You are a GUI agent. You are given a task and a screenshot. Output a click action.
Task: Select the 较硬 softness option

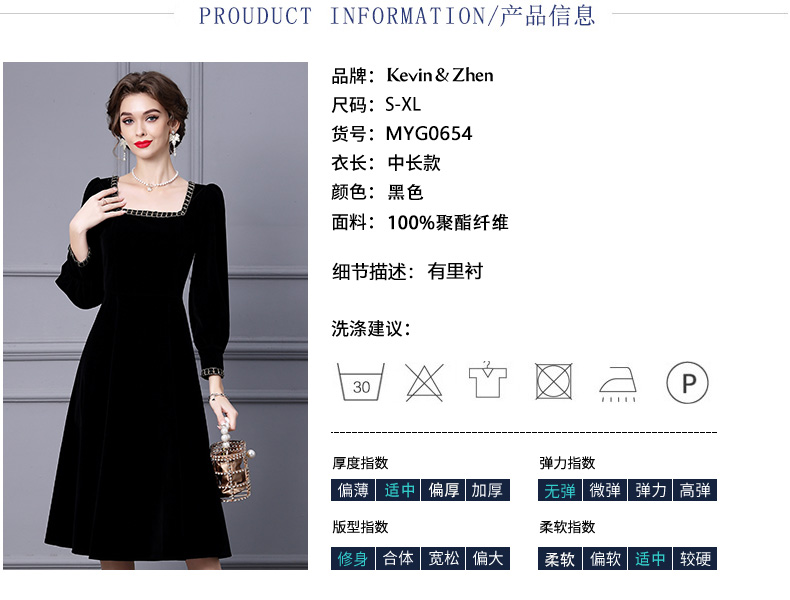[x=695, y=558]
